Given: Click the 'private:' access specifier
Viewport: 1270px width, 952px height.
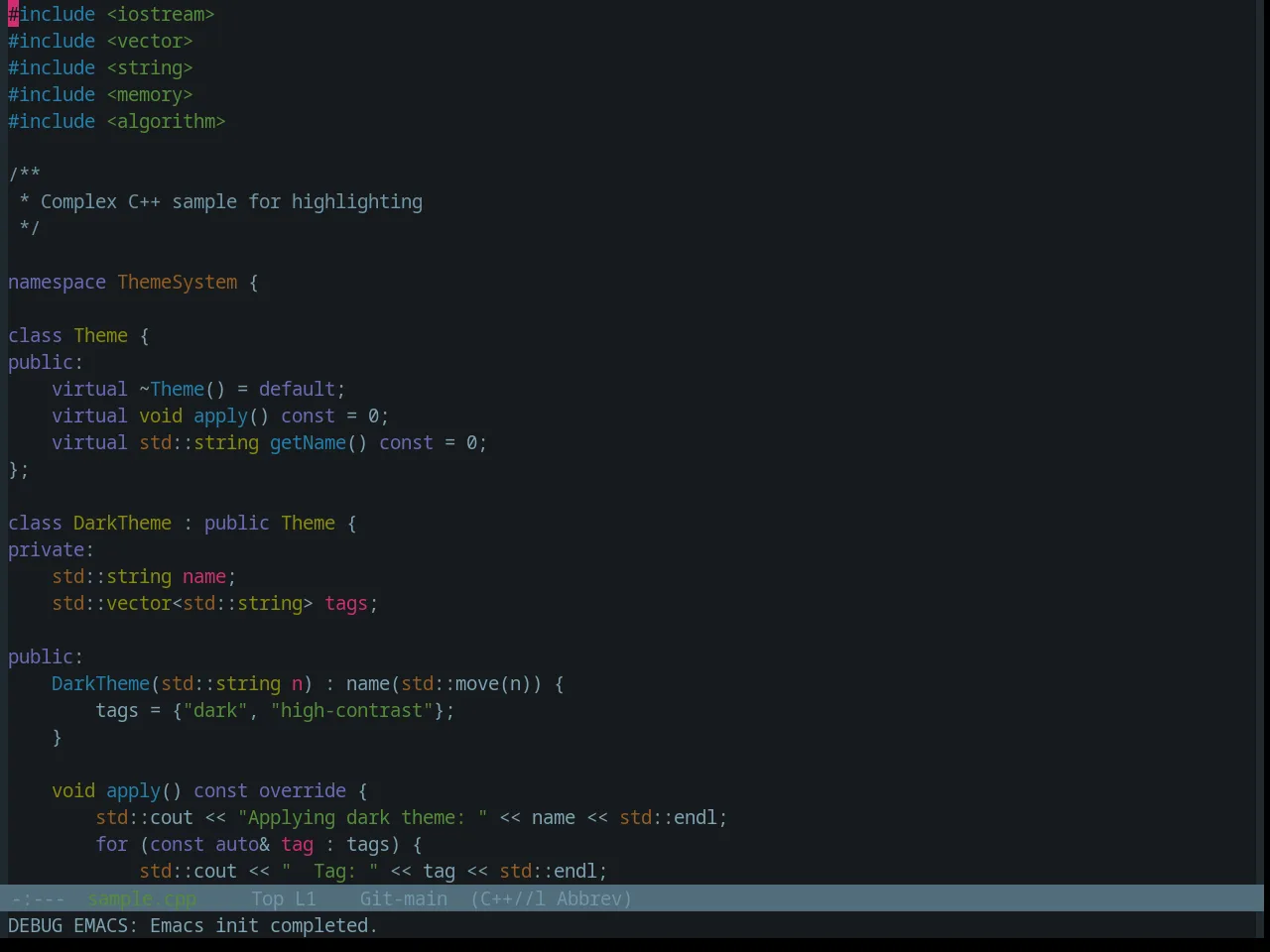Looking at the screenshot, I should (x=52, y=550).
